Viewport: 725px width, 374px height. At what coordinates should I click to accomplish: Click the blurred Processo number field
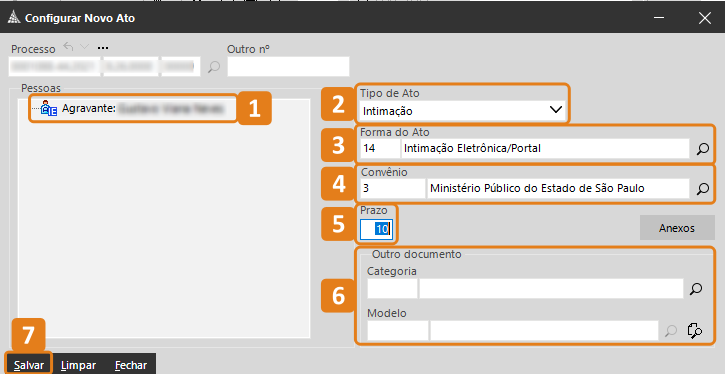click(x=104, y=67)
